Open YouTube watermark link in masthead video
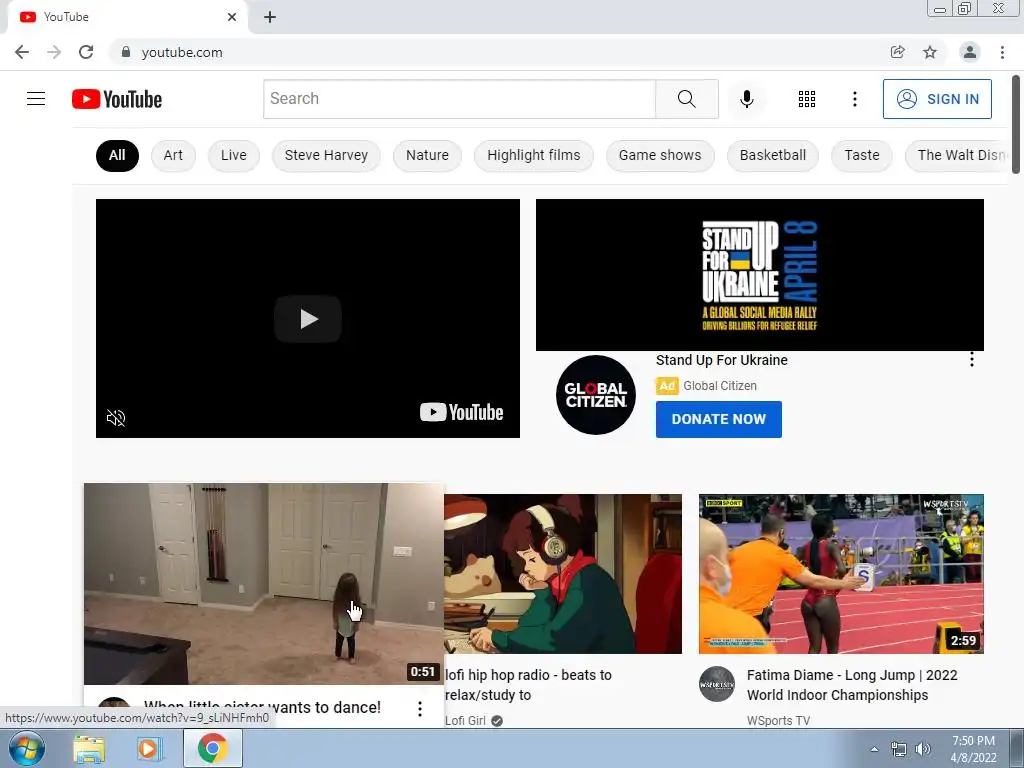1024x768 pixels. click(x=461, y=412)
